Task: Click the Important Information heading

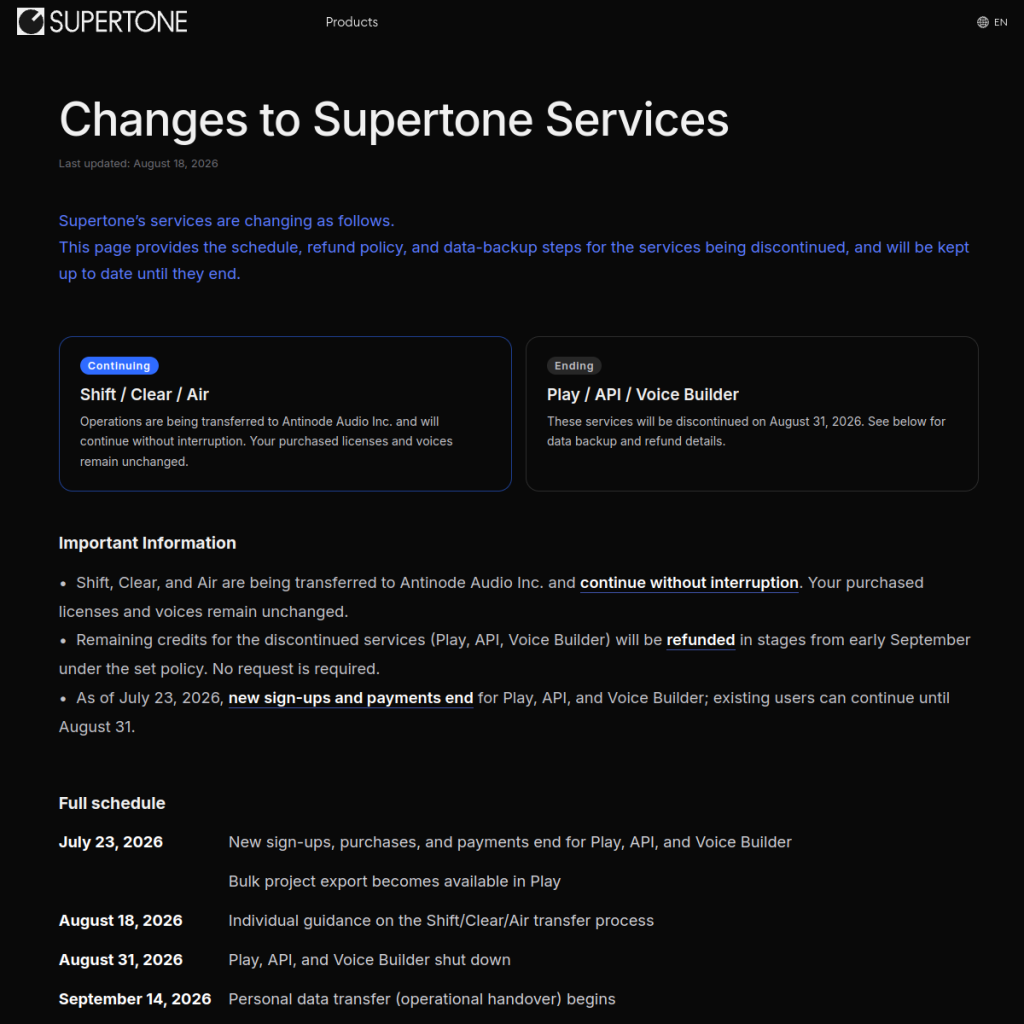Action: pyautogui.click(x=148, y=543)
